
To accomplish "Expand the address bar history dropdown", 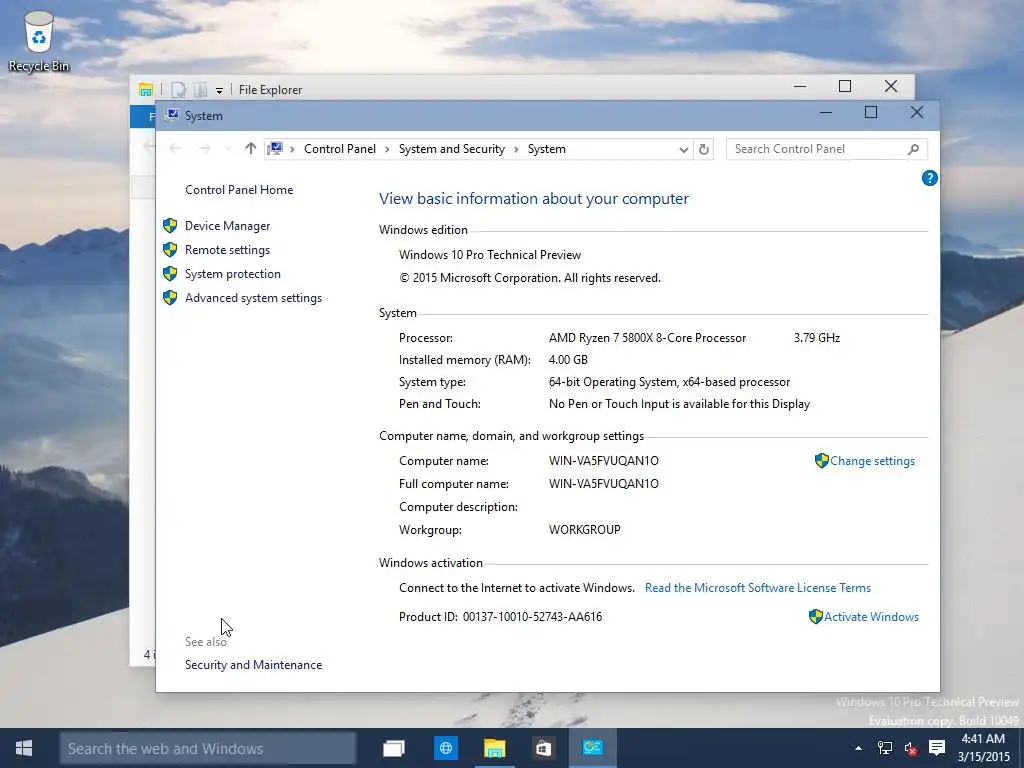I will 683,150.
